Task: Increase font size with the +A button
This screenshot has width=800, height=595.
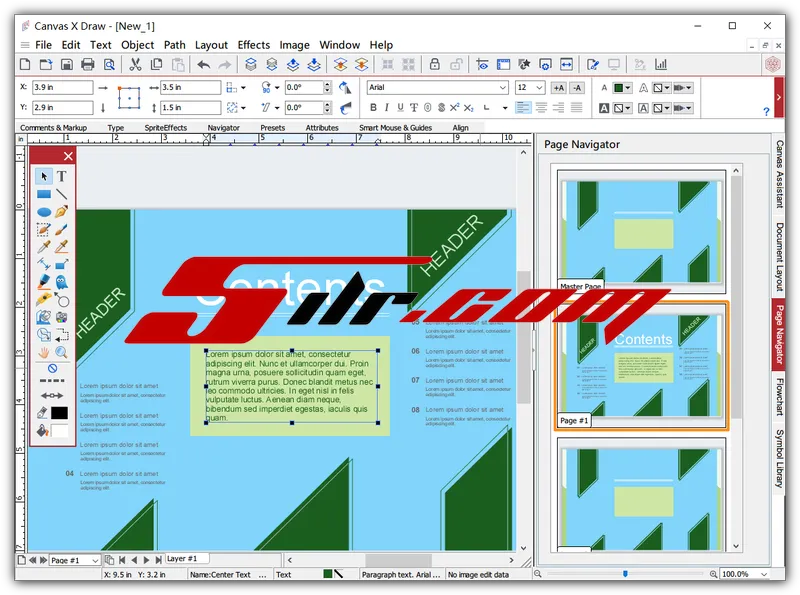Action: click(x=559, y=88)
